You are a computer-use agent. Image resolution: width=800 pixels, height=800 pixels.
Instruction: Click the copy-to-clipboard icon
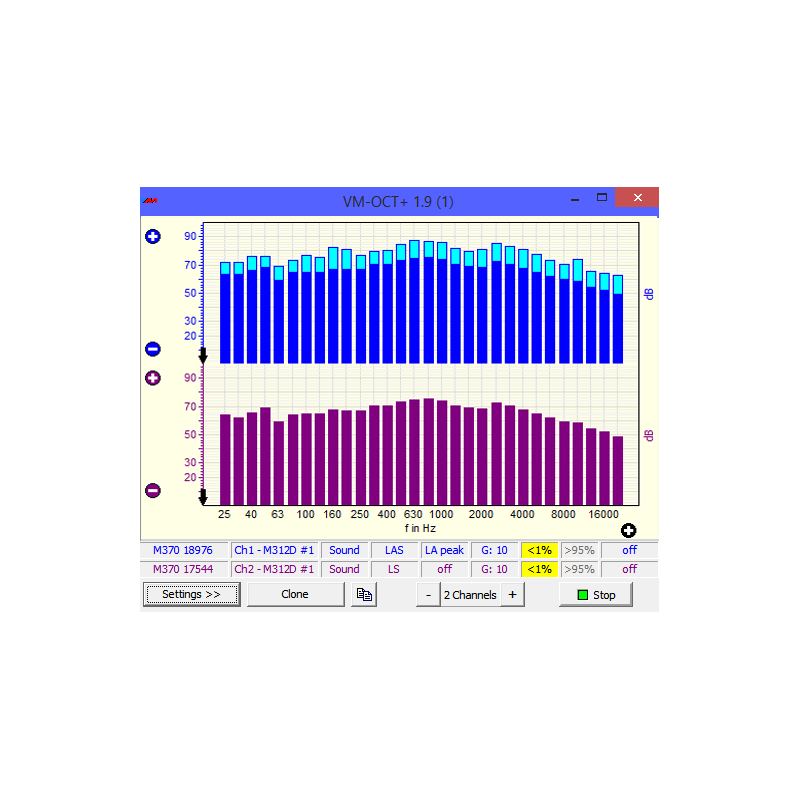pyautogui.click(x=363, y=593)
